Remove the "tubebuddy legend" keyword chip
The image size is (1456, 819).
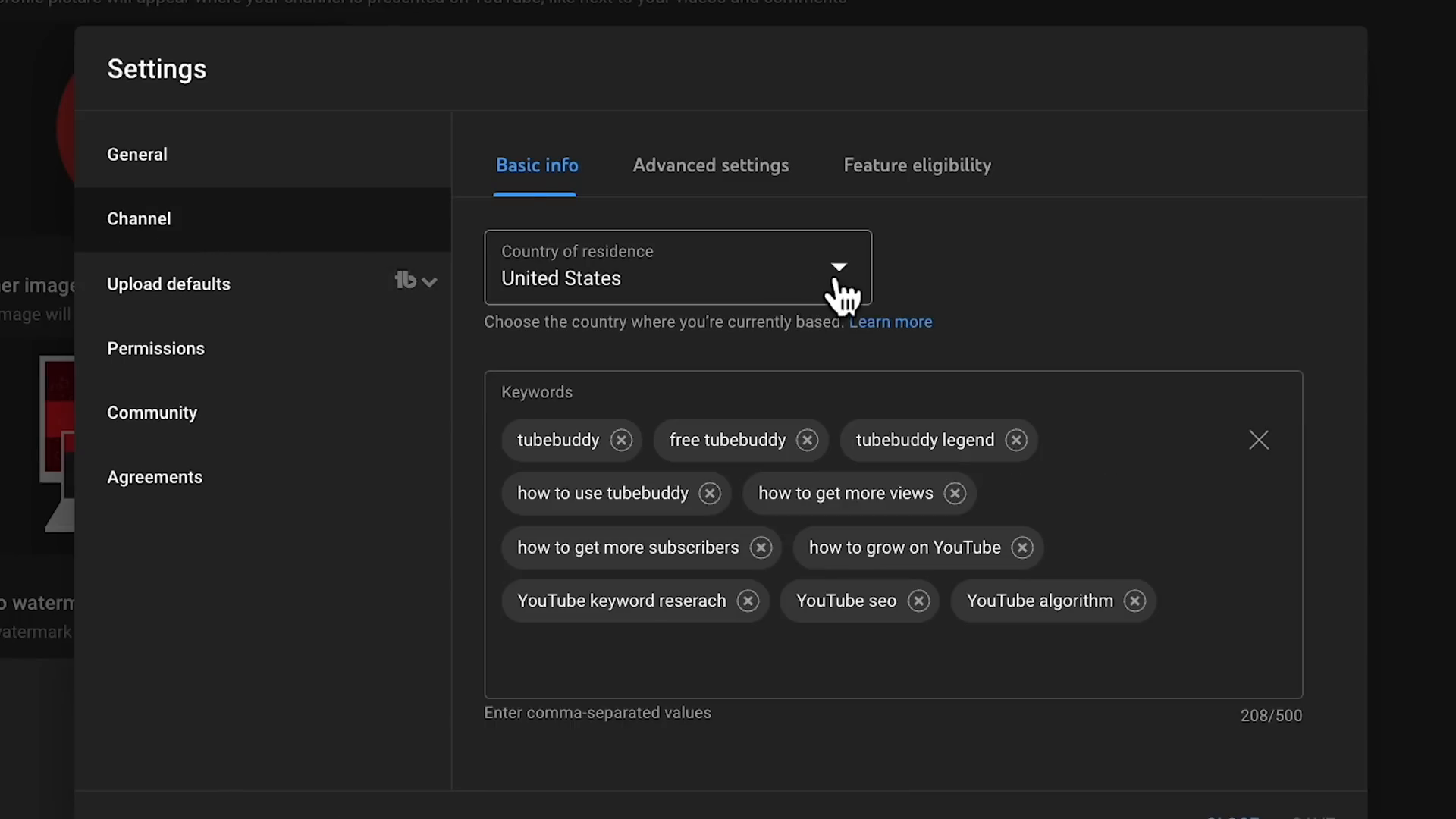click(x=1016, y=440)
